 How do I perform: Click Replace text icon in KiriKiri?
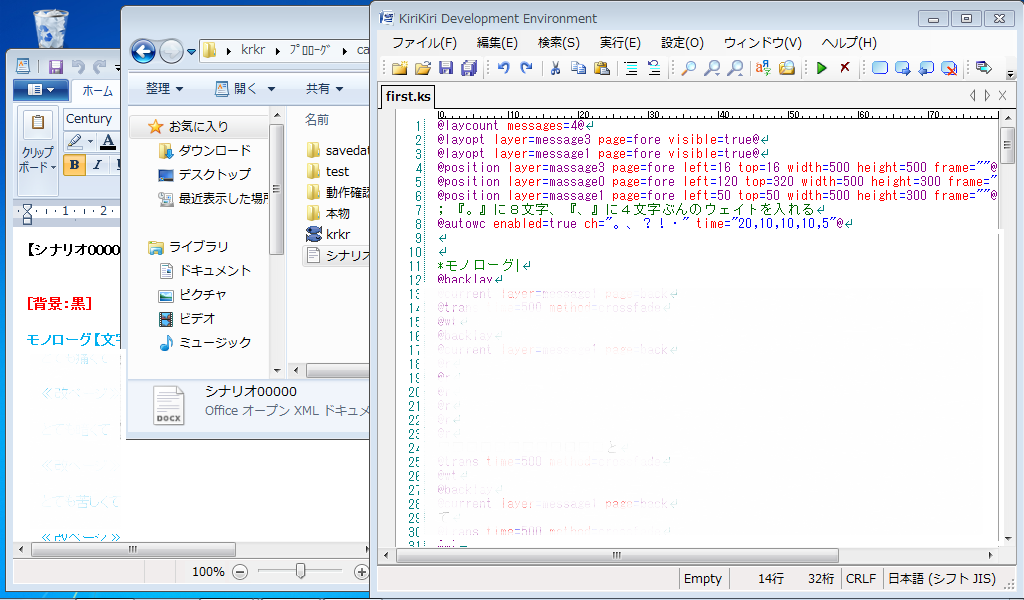point(763,68)
